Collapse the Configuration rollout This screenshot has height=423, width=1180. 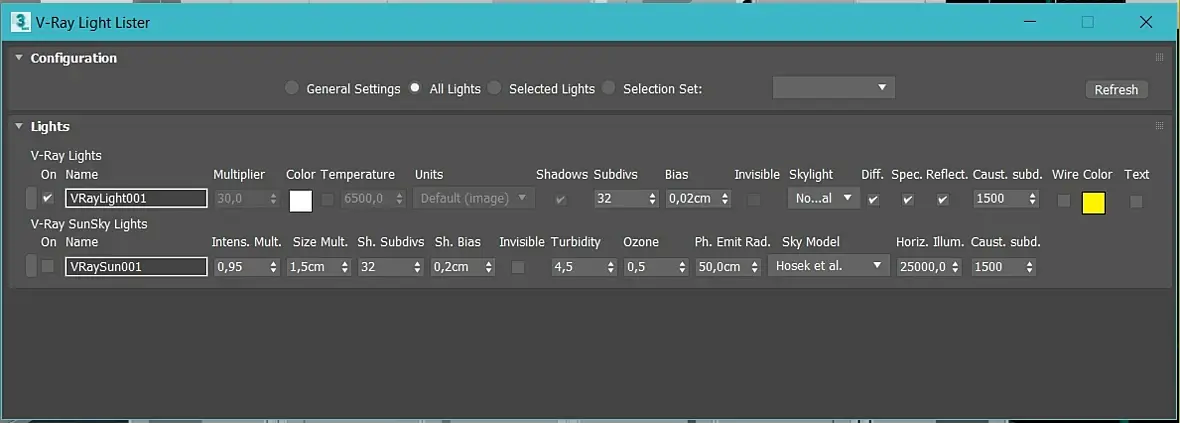[19, 58]
